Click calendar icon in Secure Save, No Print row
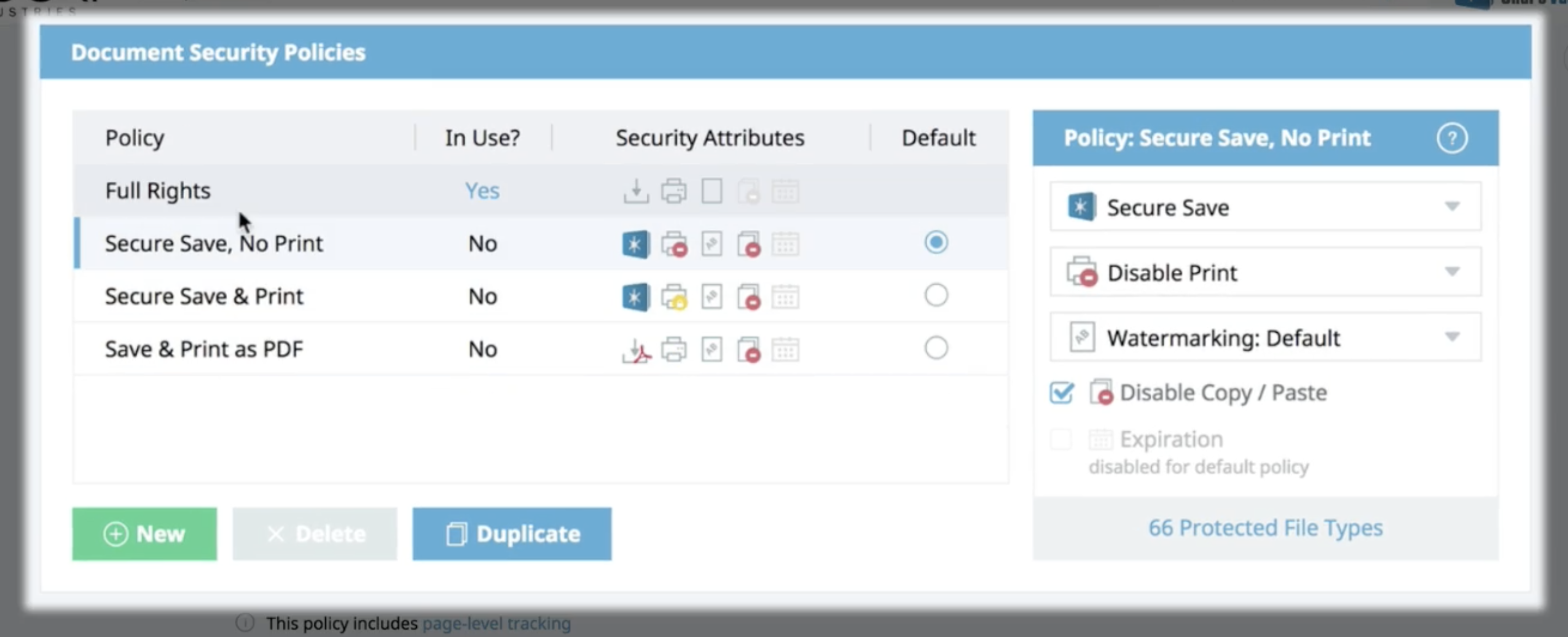This screenshot has width=1568, height=637. click(785, 244)
